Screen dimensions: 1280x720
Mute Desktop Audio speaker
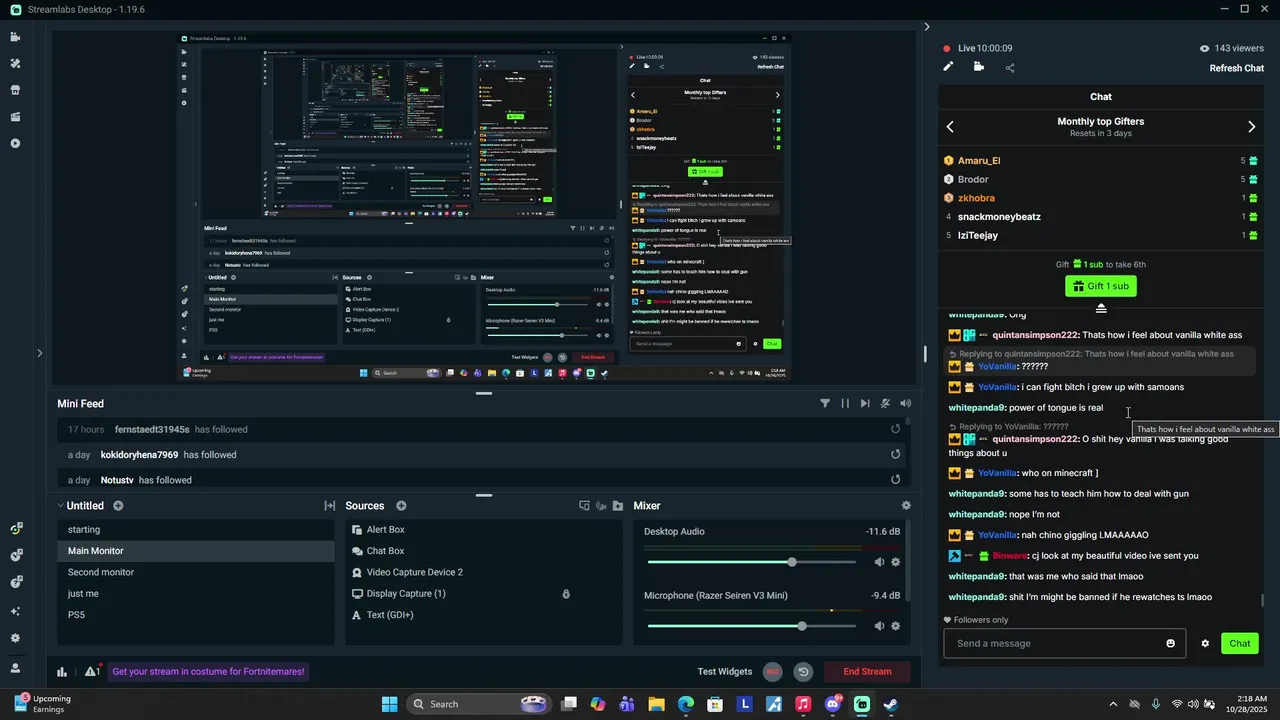click(x=879, y=562)
